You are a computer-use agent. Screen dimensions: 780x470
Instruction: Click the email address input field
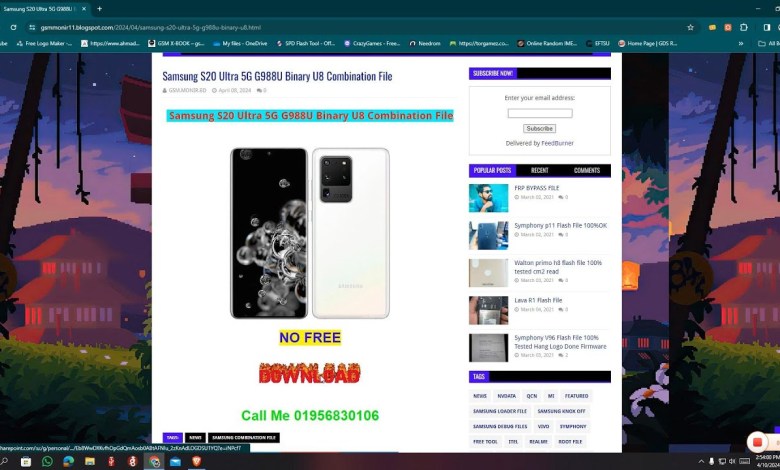point(540,113)
